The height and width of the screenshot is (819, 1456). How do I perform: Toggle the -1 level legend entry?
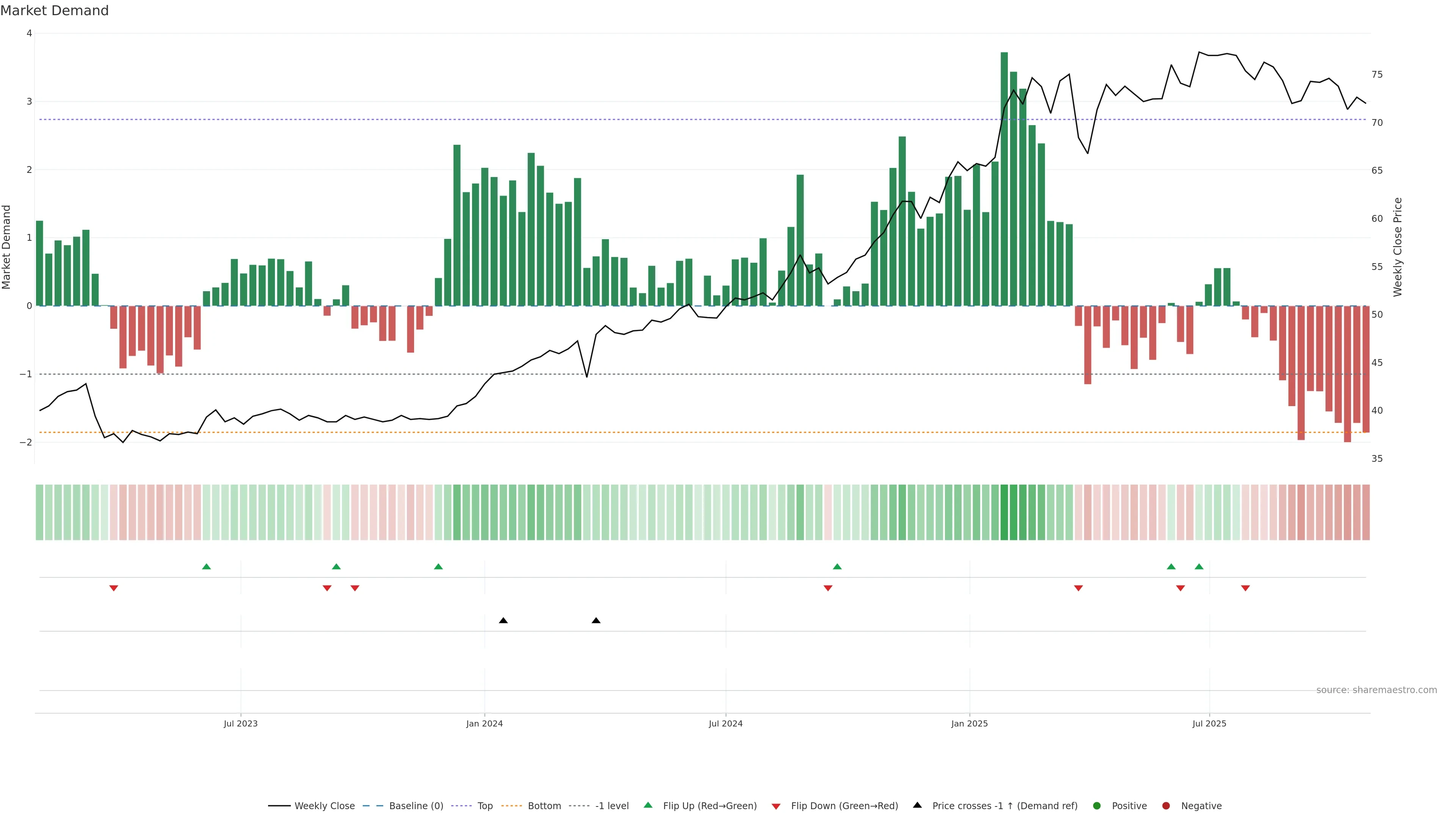point(612,806)
